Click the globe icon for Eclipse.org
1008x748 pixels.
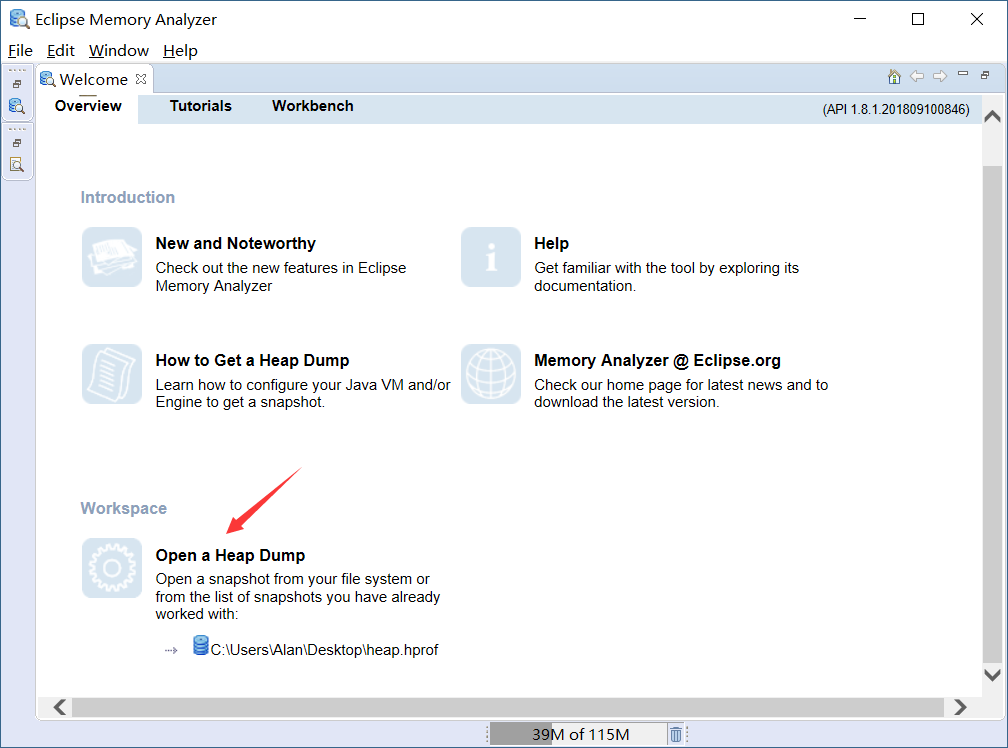click(x=491, y=373)
